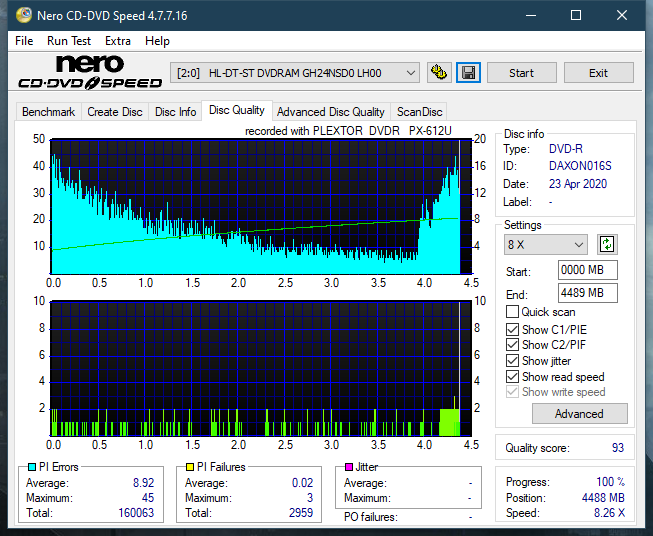Maximize the Nero window
The height and width of the screenshot is (536, 653).
pyautogui.click(x=576, y=15)
